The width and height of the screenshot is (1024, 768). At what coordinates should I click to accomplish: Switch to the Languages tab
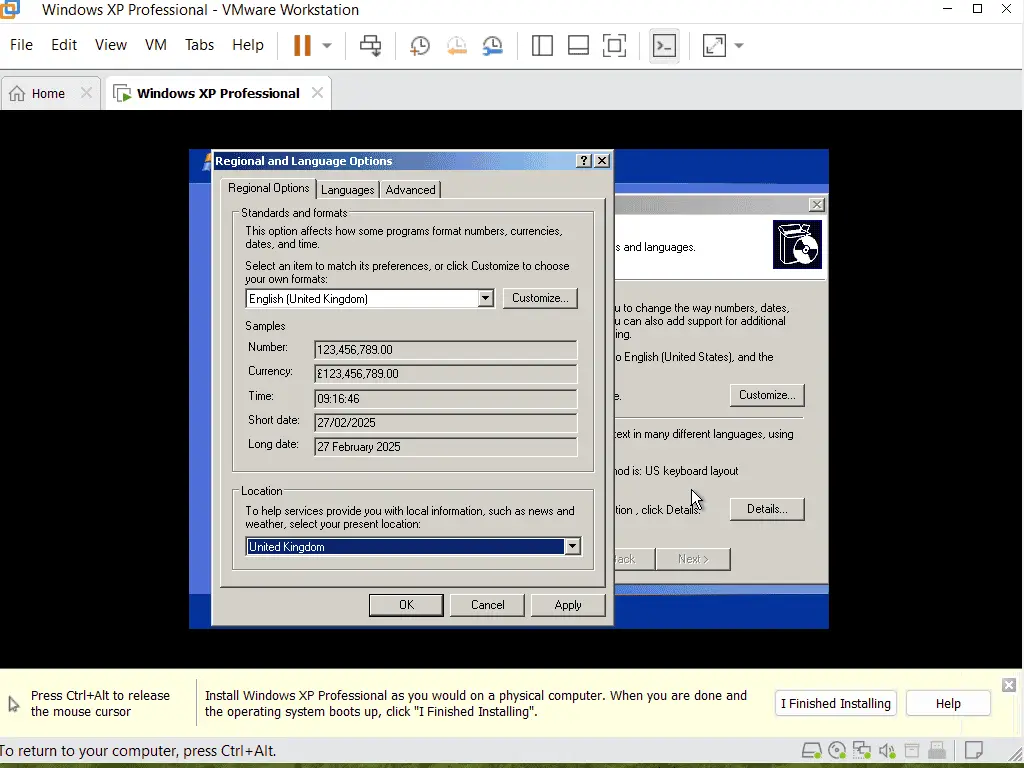pyautogui.click(x=347, y=190)
